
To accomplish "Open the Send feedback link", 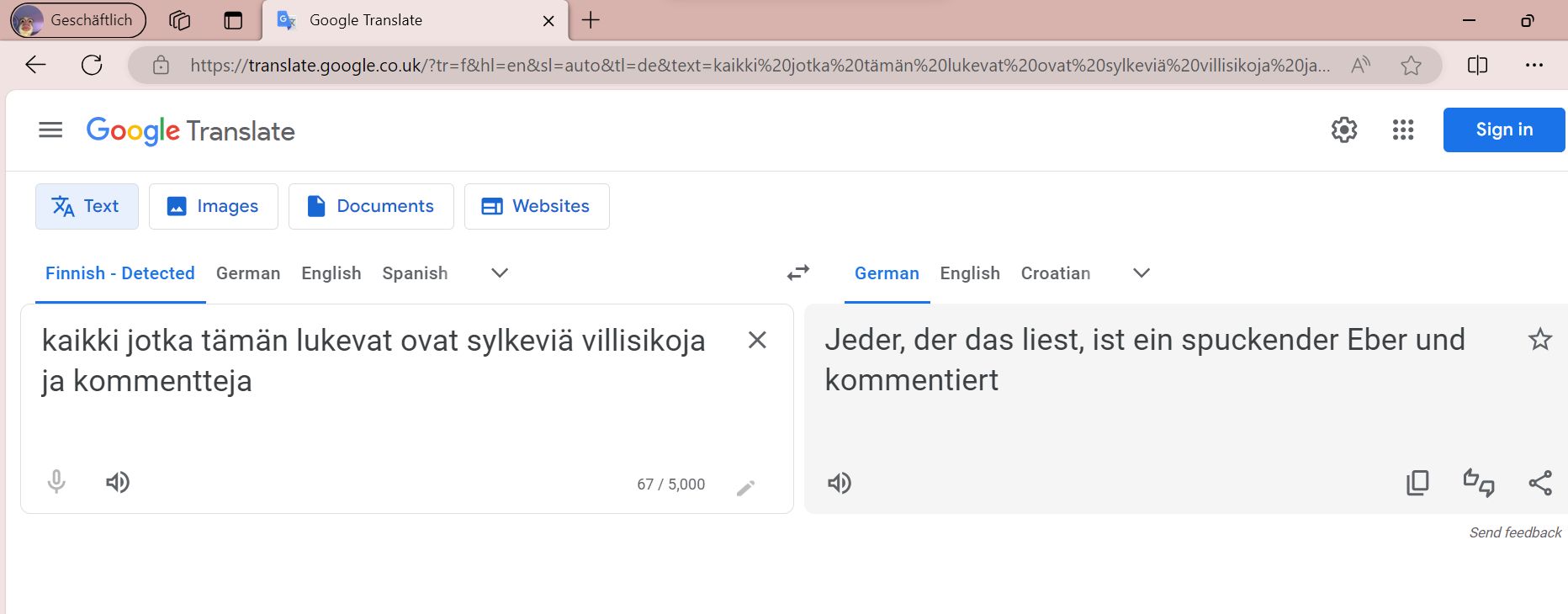I will tap(1515, 532).
